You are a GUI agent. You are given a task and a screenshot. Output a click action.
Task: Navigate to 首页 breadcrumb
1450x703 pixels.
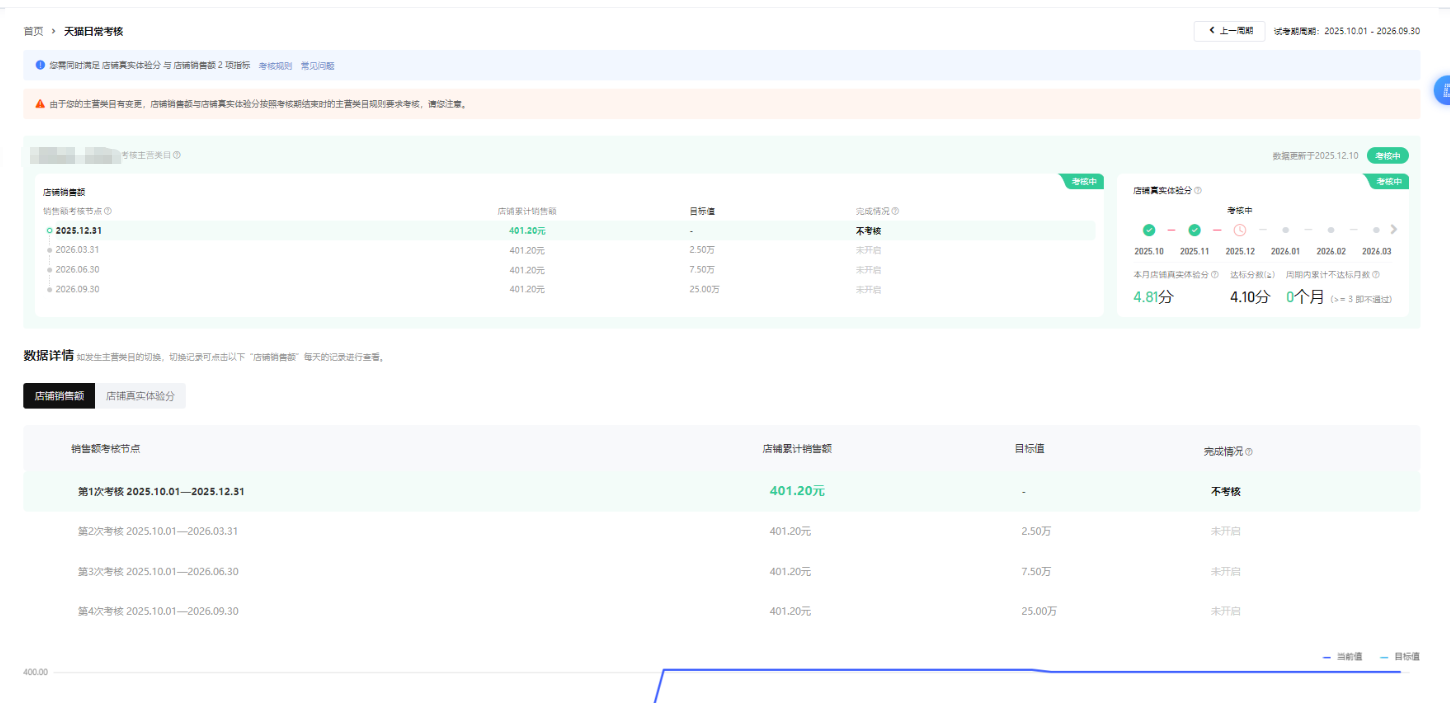[33, 32]
